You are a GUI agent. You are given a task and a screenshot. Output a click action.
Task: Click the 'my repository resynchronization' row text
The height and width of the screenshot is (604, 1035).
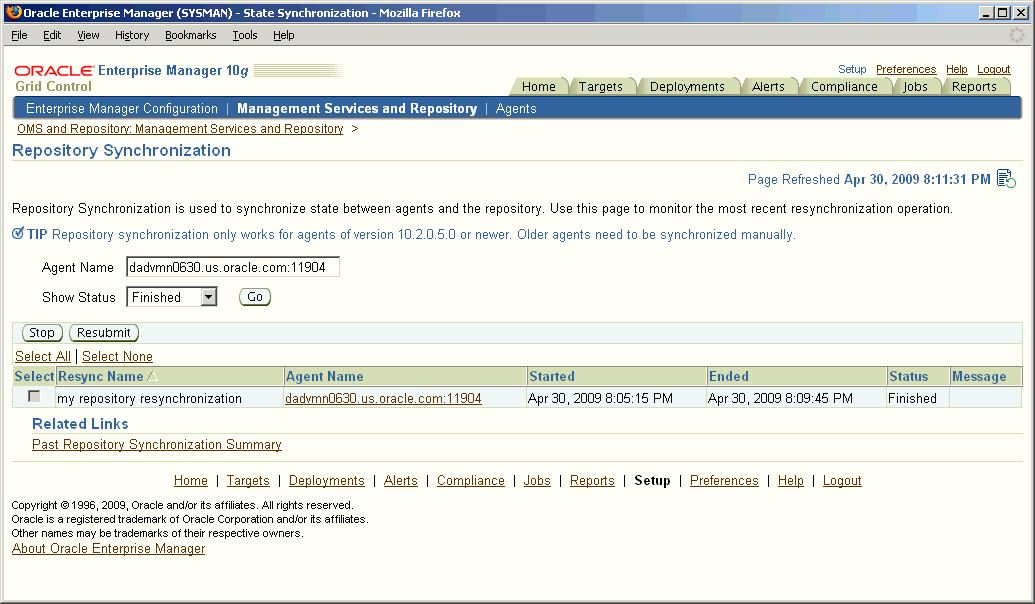[149, 398]
